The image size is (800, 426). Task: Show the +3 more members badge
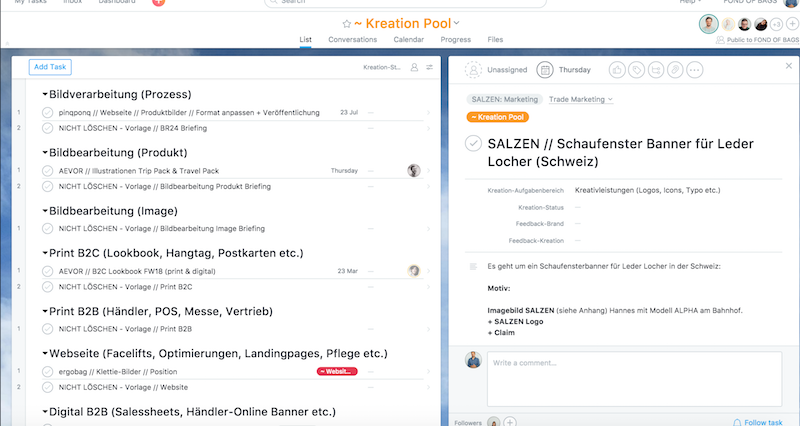(x=776, y=24)
